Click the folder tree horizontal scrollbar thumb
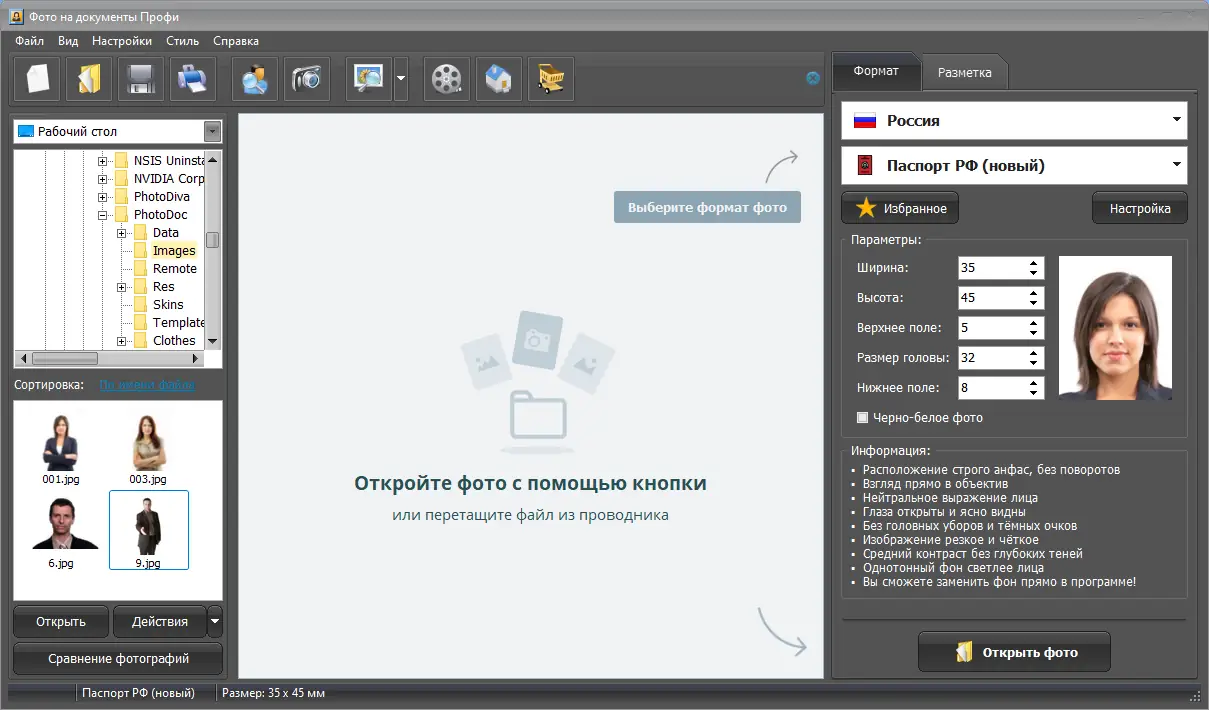This screenshot has width=1209, height=710. (65, 358)
